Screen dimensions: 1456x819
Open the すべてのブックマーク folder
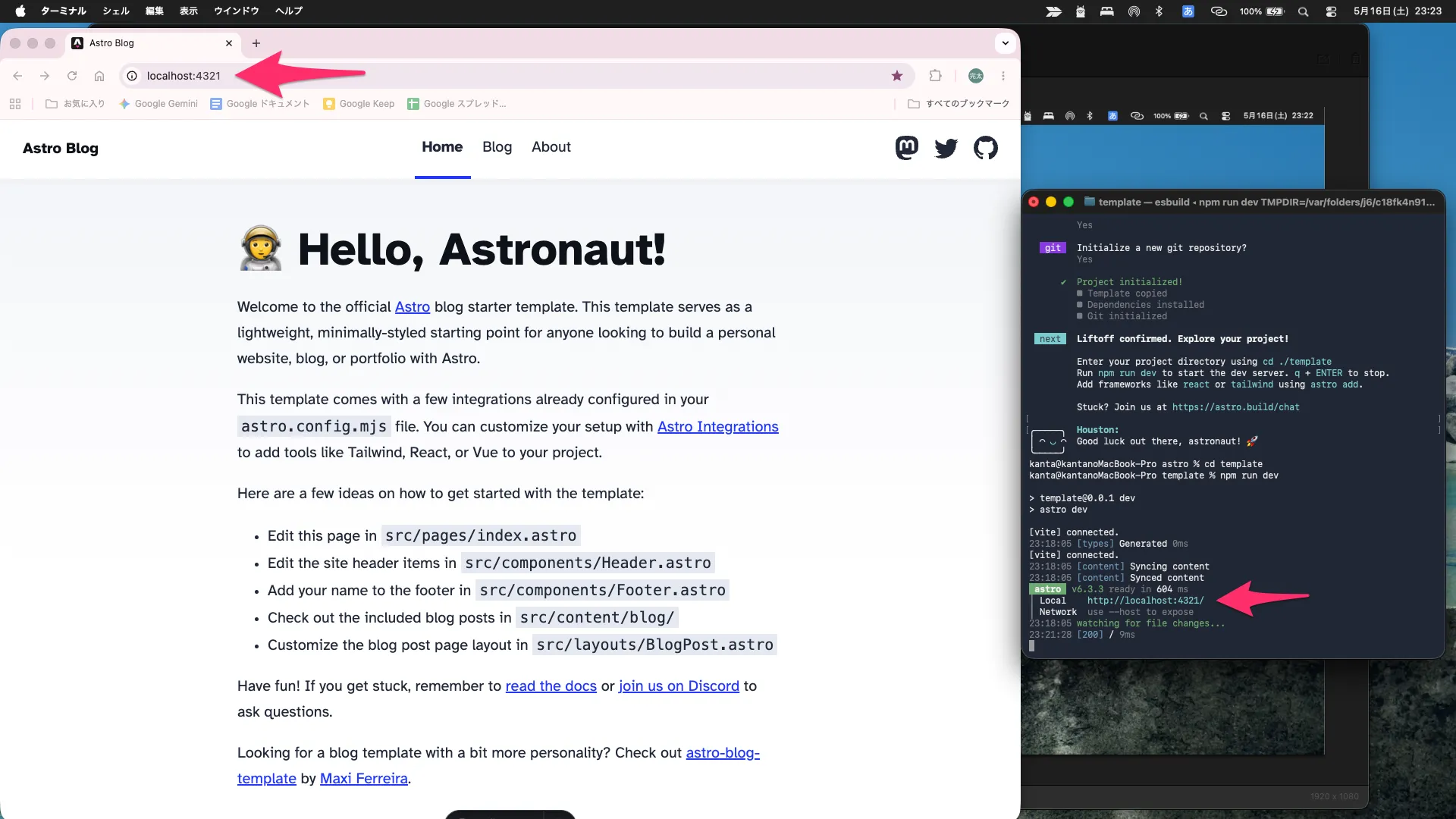pos(959,104)
